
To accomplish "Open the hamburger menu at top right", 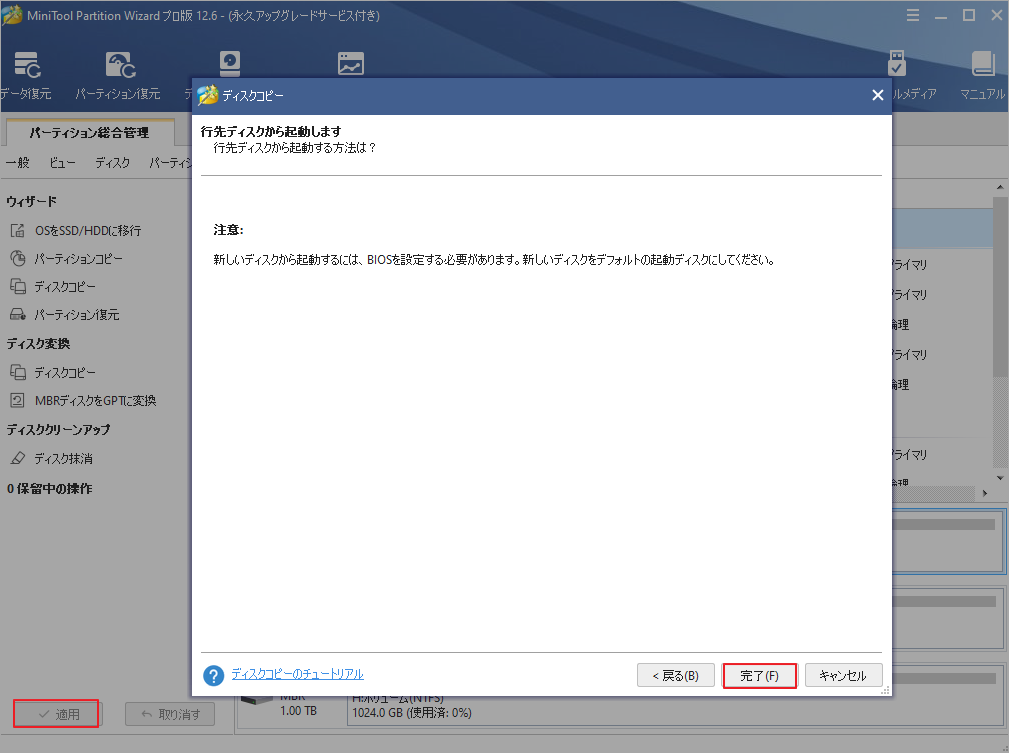I will click(913, 15).
